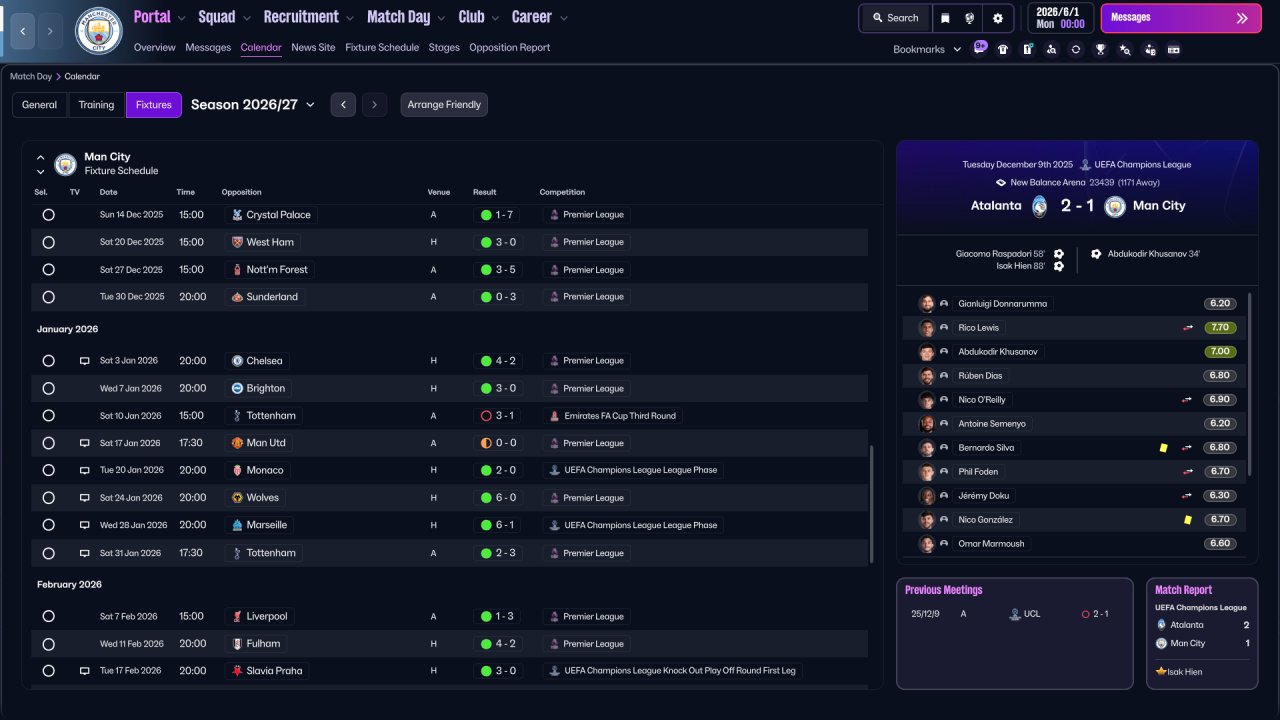Select the Marseille fixture radio button
This screenshot has width=1280, height=720.
[x=48, y=525]
